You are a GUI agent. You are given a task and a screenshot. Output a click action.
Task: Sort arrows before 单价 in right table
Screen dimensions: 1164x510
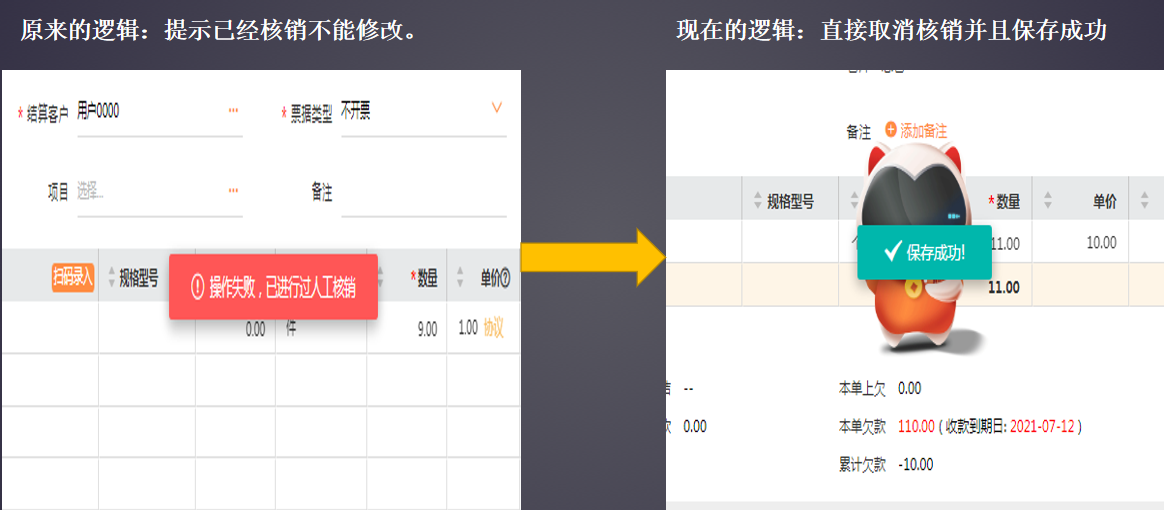pos(1048,200)
